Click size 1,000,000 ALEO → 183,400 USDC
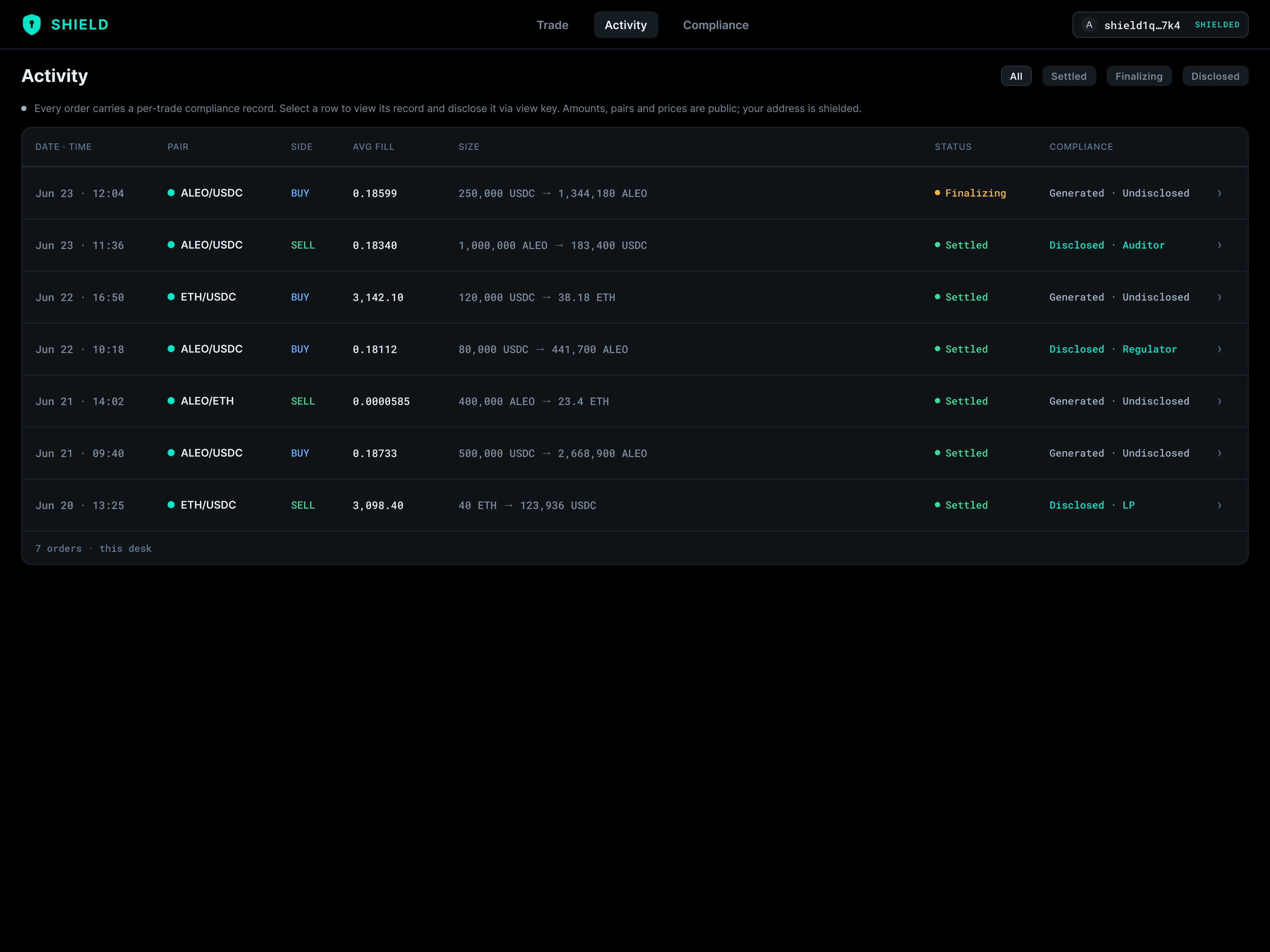 (x=552, y=246)
